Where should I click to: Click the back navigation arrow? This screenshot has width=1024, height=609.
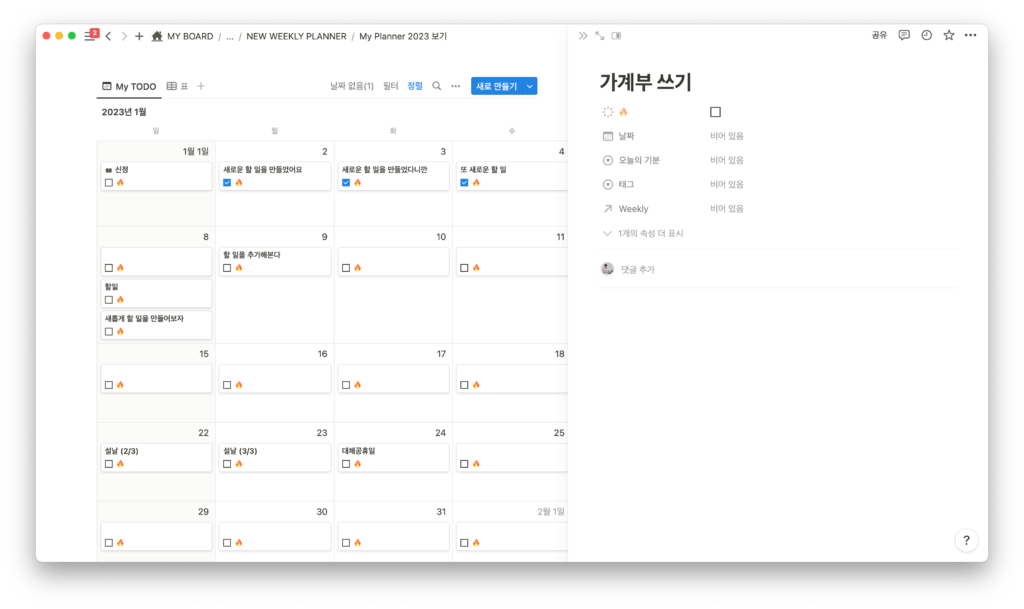pyautogui.click(x=108, y=36)
